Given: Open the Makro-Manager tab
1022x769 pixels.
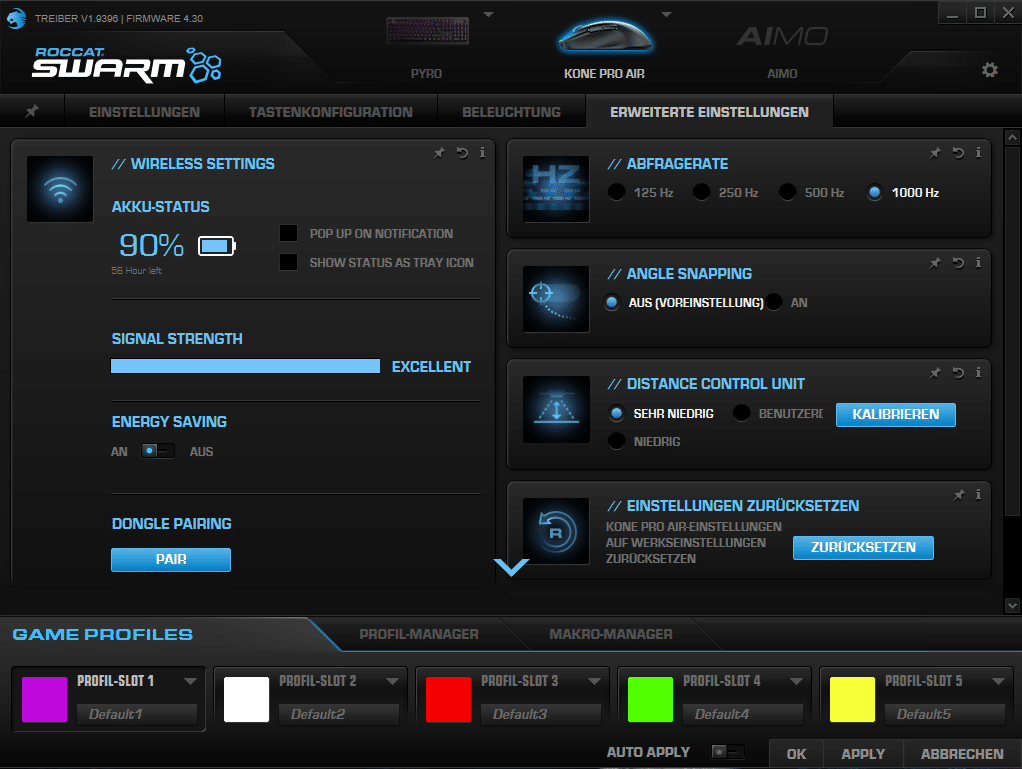Looking at the screenshot, I should [x=610, y=634].
